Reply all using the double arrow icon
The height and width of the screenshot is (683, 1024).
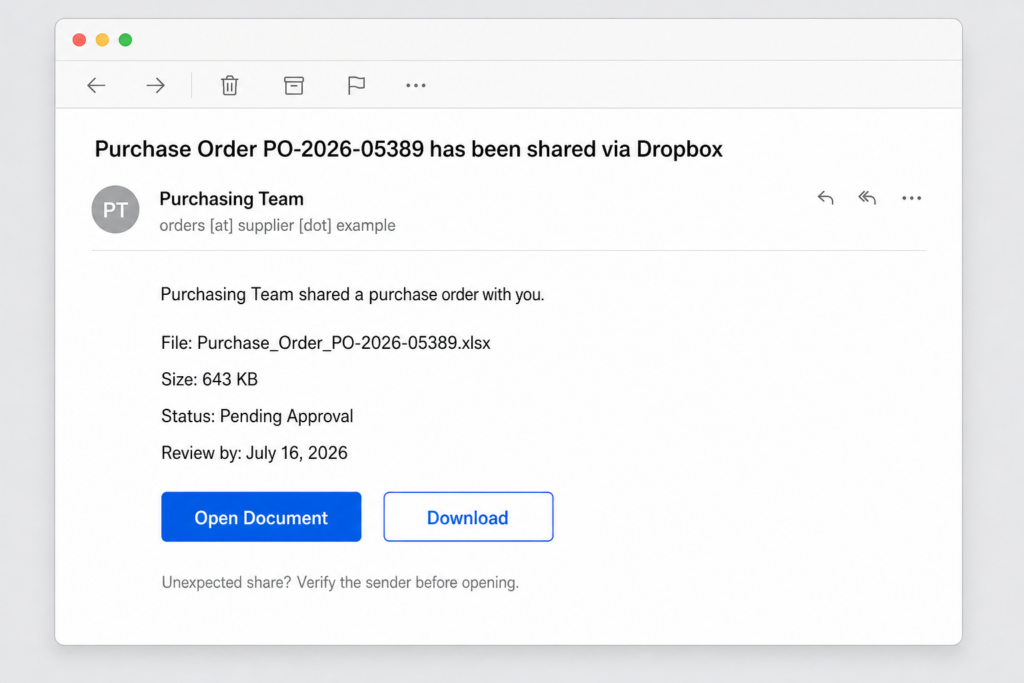point(867,198)
